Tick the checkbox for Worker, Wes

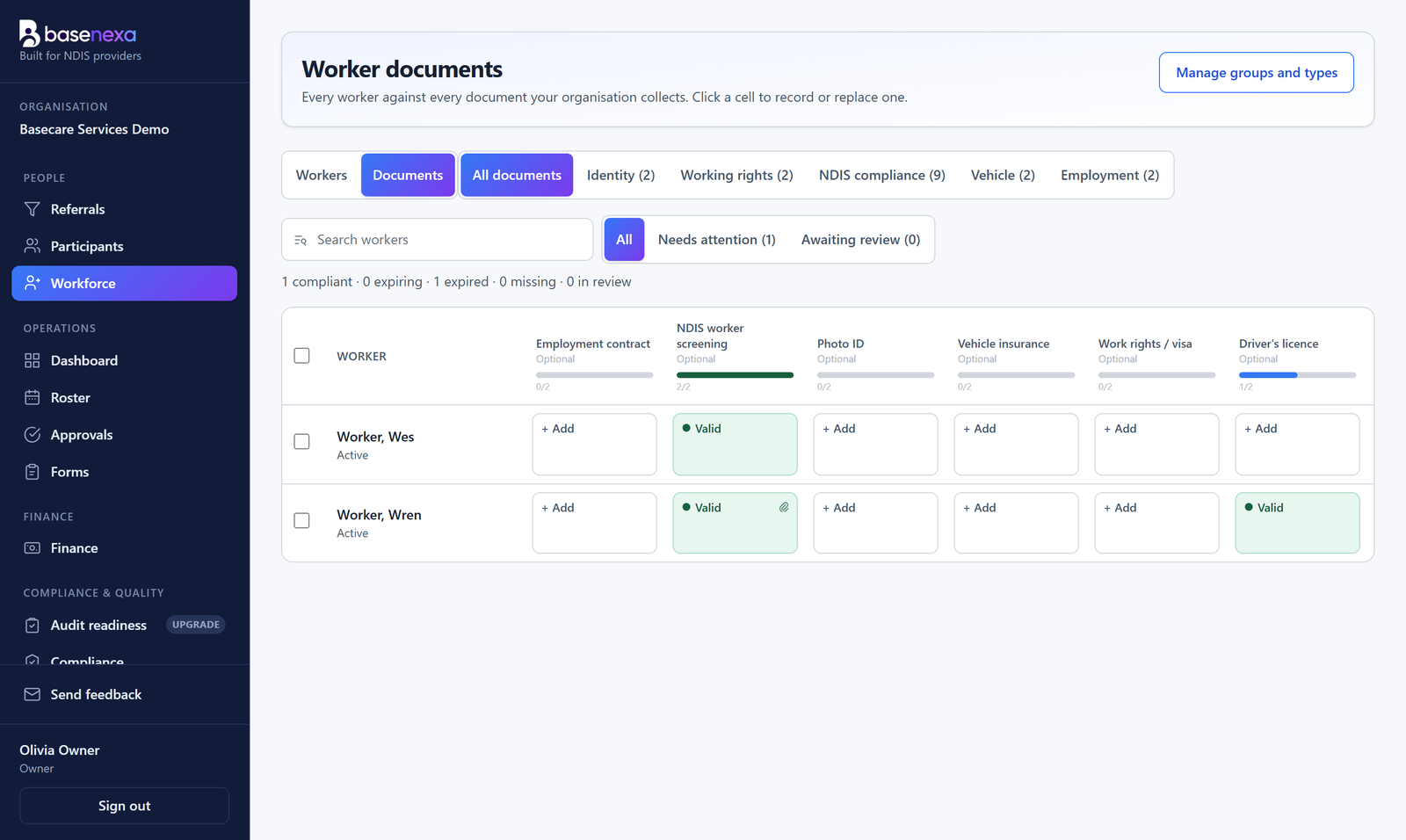click(x=301, y=441)
